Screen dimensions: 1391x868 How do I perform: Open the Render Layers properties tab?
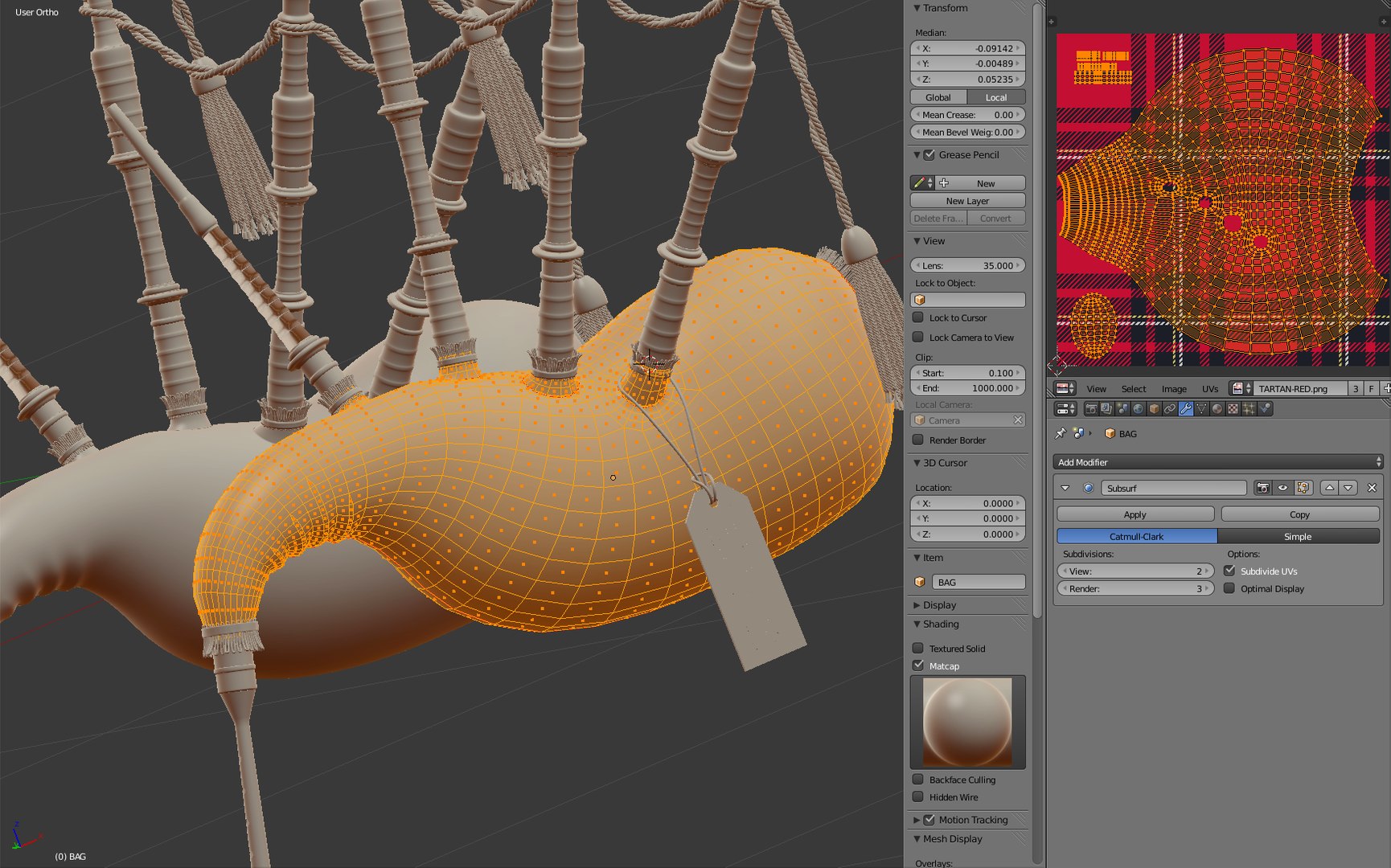[x=1106, y=409]
